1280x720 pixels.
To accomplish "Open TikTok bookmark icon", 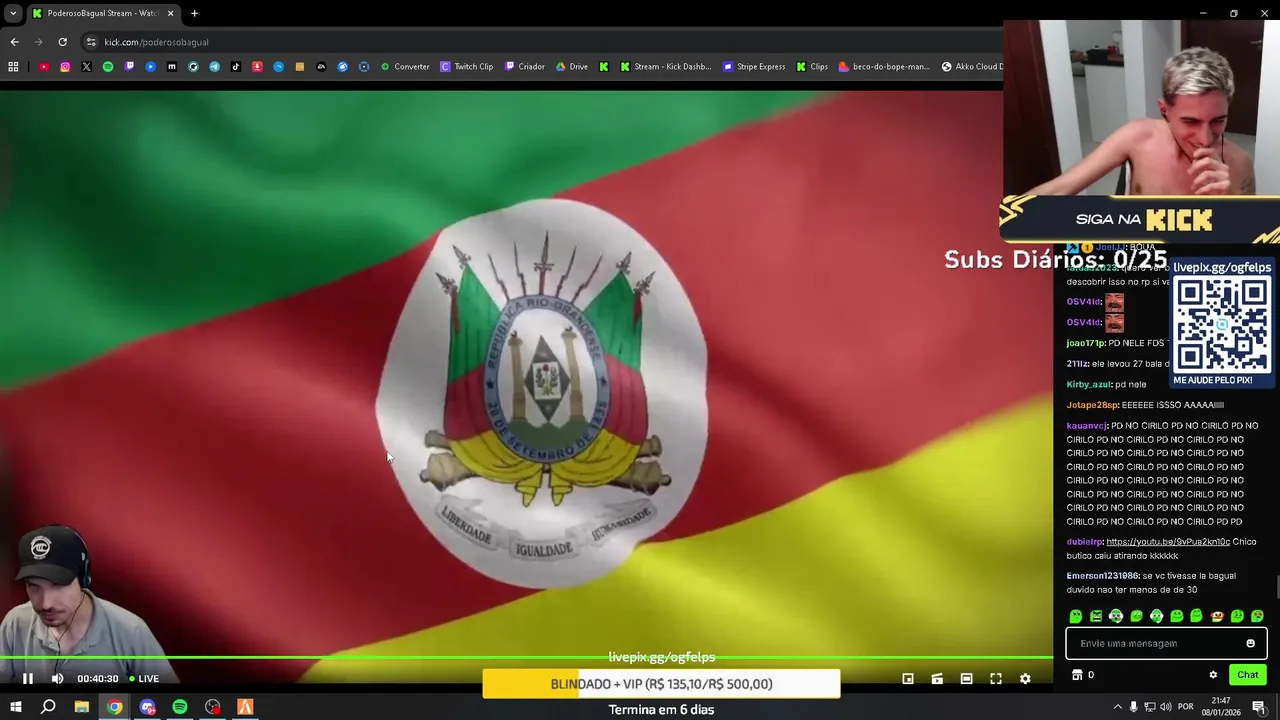I will tap(236, 67).
